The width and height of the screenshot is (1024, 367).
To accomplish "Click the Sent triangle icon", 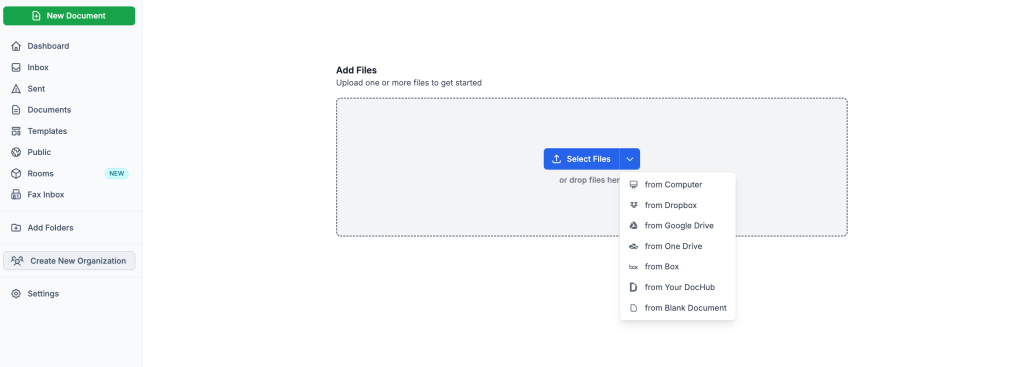I will (16, 89).
